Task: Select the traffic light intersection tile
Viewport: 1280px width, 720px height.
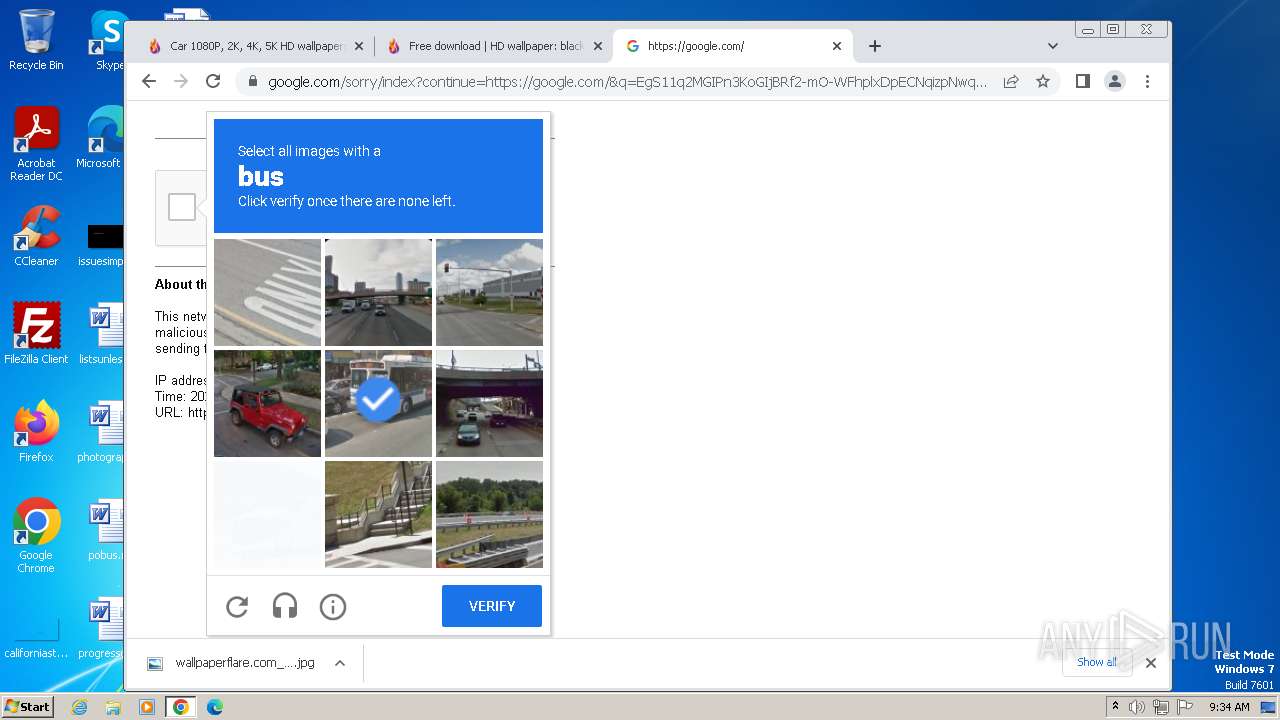Action: click(x=489, y=292)
